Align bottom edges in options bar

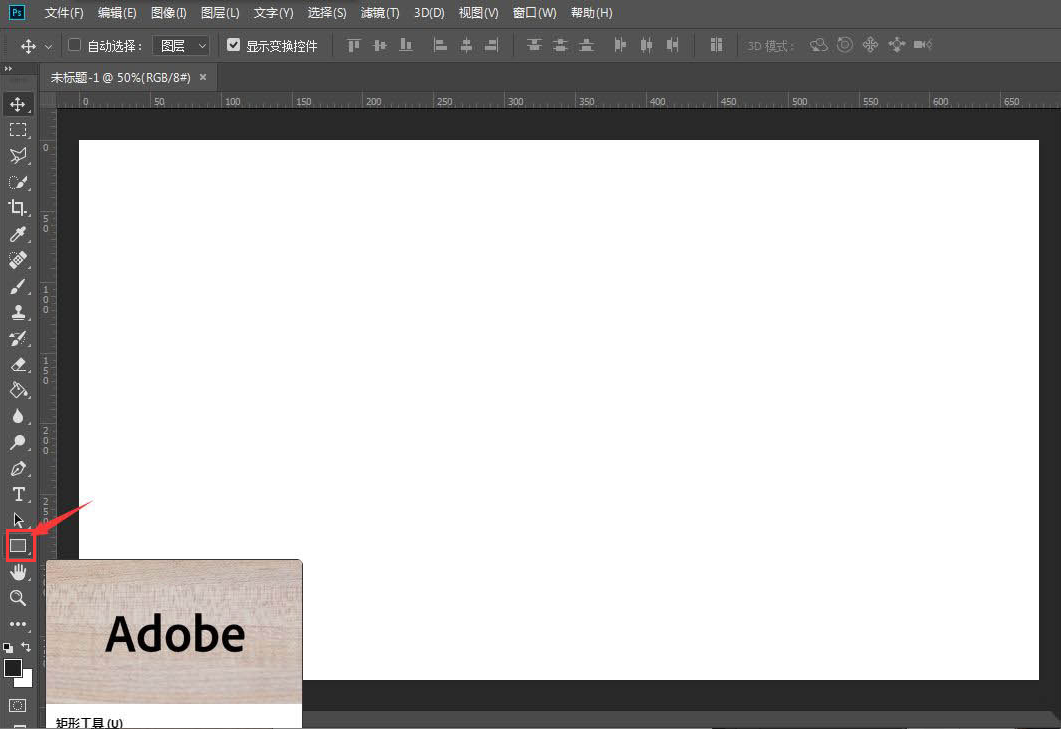pos(405,45)
